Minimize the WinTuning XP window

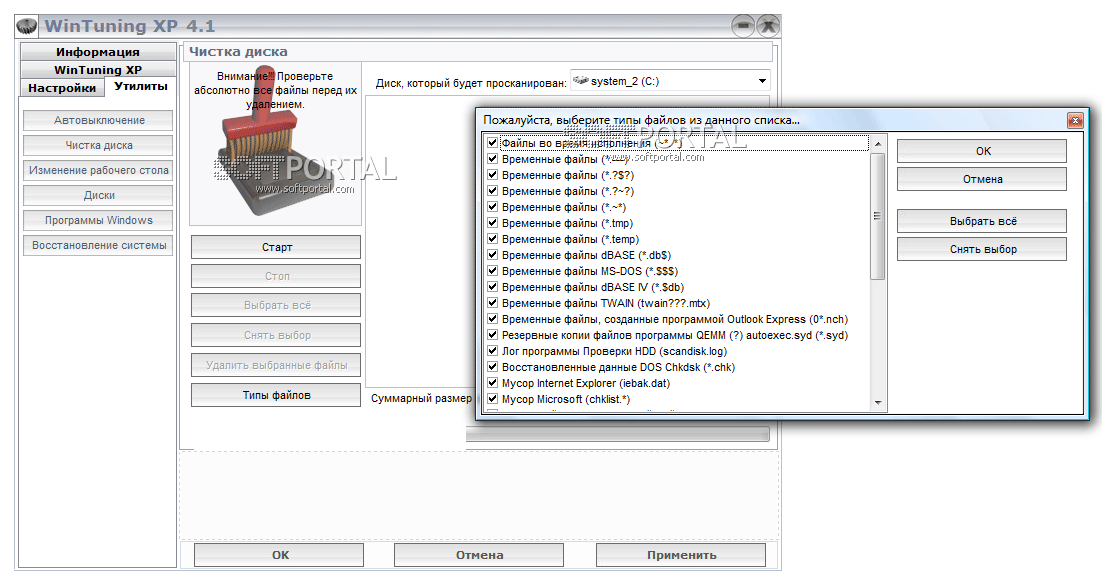(x=743, y=26)
